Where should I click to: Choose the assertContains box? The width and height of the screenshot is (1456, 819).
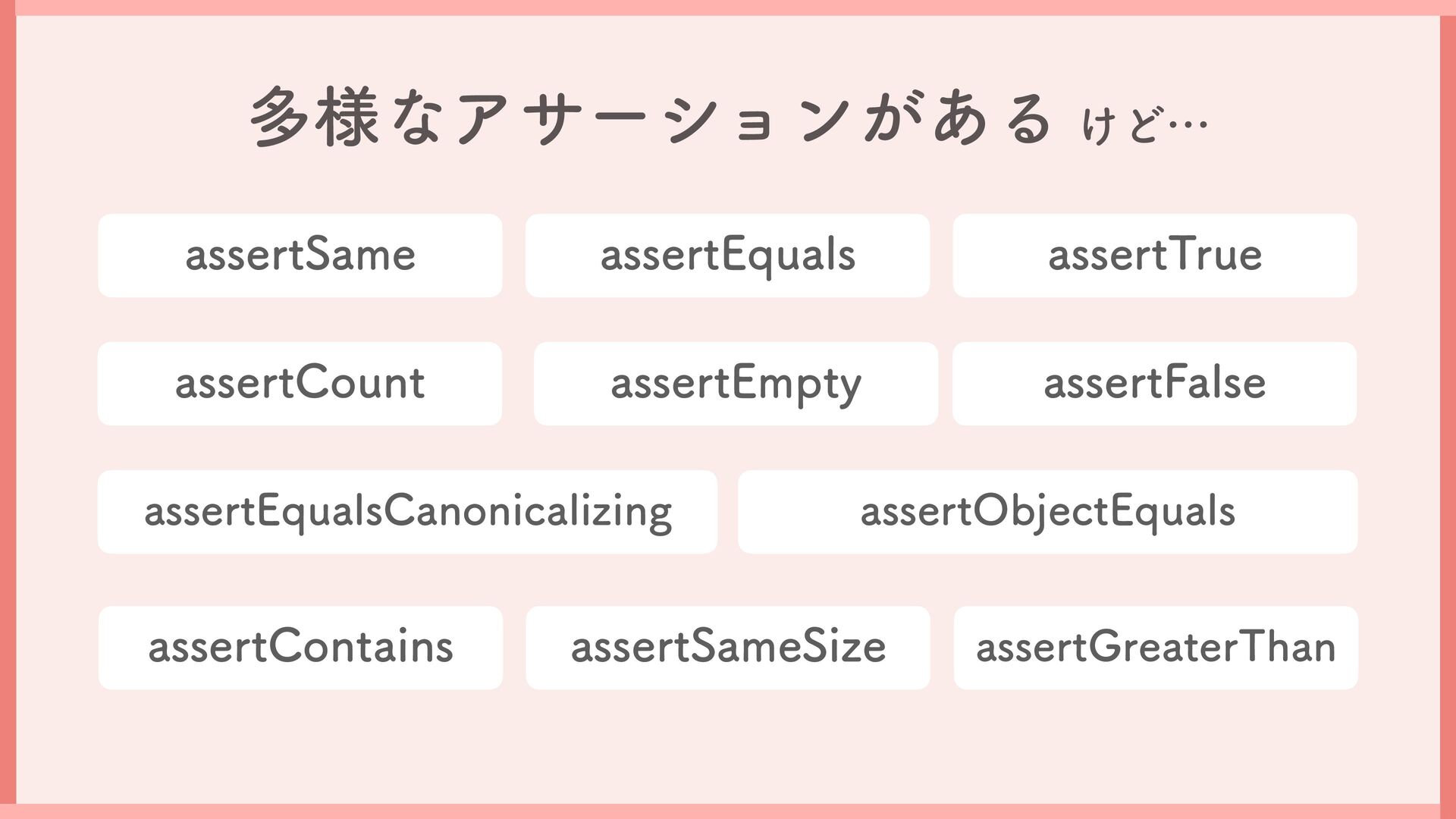tap(300, 648)
